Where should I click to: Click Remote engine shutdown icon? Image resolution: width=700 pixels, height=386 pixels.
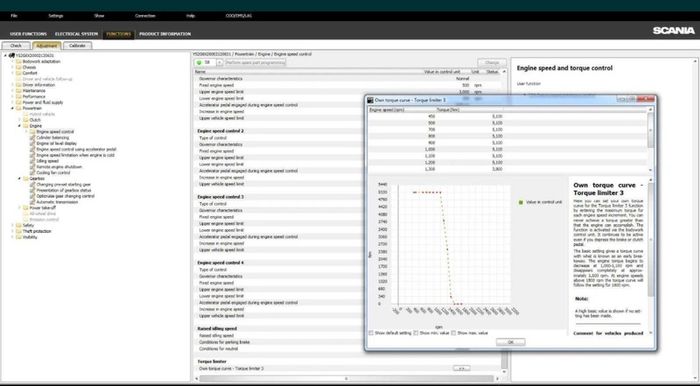pos(33,167)
